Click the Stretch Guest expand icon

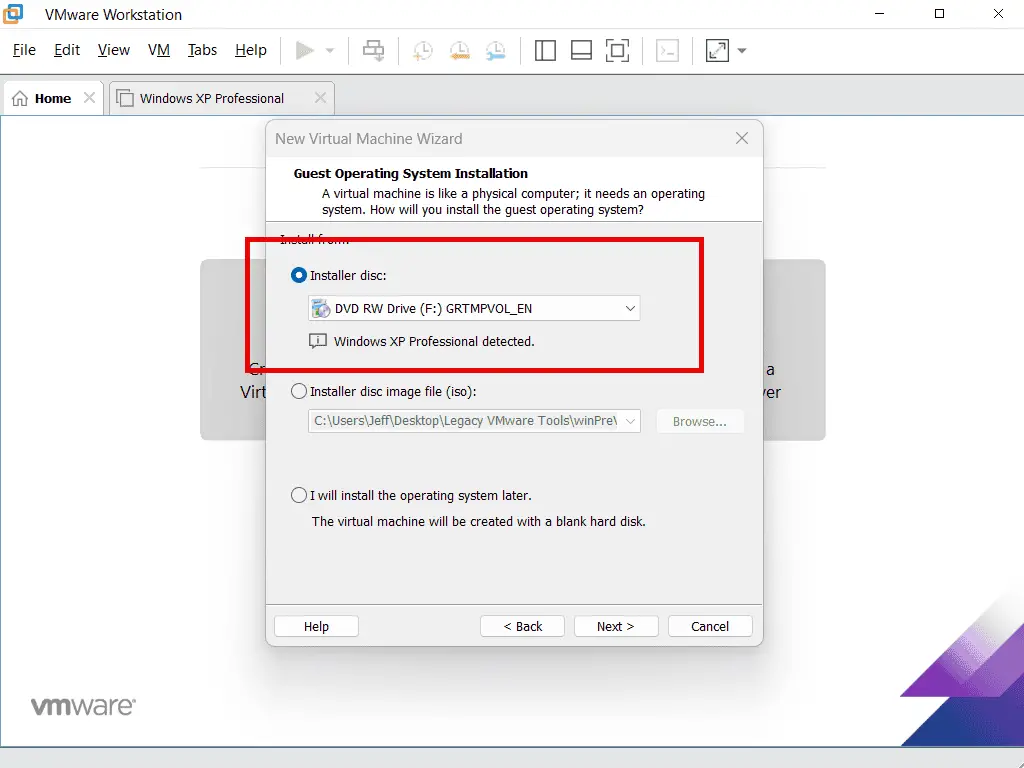point(717,50)
